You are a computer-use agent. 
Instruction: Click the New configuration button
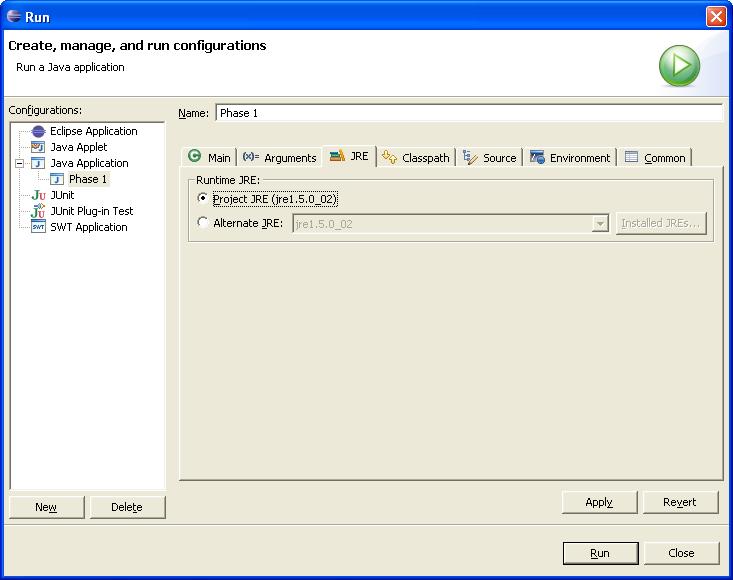pos(46,507)
